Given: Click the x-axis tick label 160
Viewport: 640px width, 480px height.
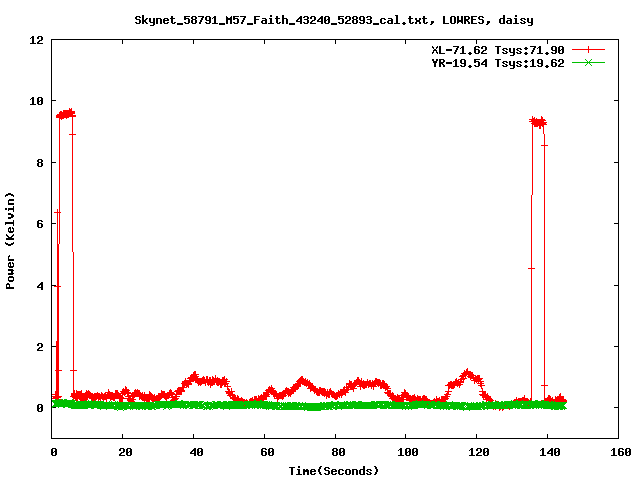Looking at the screenshot, I should point(621,452).
